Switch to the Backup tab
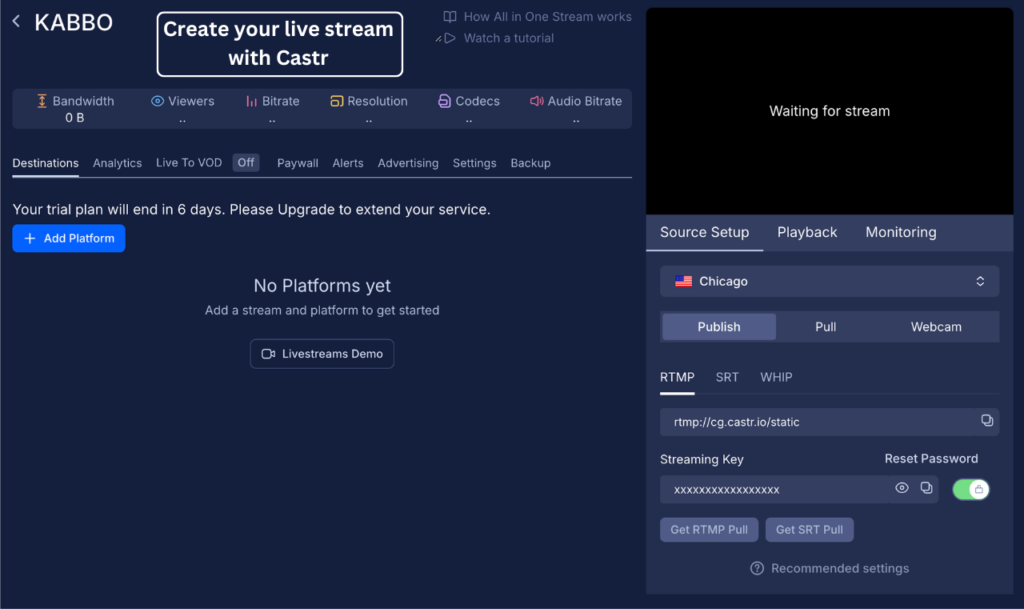This screenshot has width=1024, height=609. click(530, 163)
